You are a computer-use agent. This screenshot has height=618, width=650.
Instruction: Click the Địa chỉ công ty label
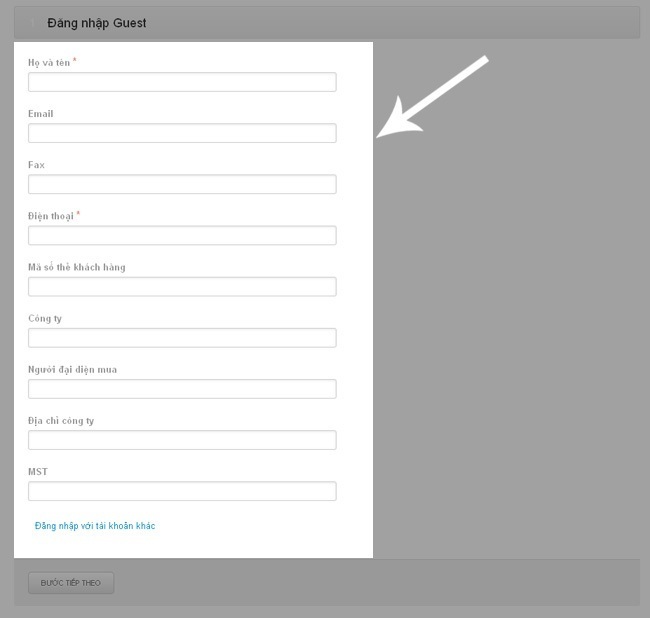pos(61,421)
